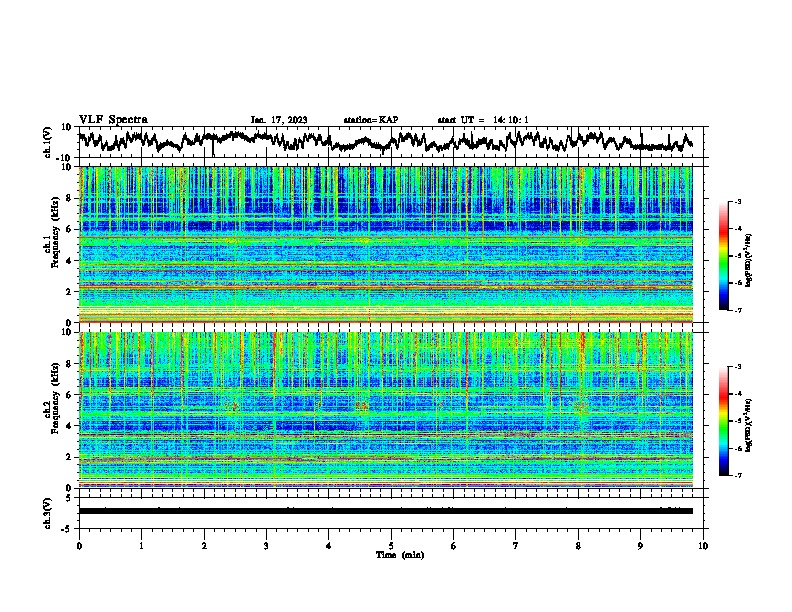This screenshot has width=792, height=612.
Task: Click the "2" kHz tick on ch.1 frequency axis
Action: click(70, 292)
